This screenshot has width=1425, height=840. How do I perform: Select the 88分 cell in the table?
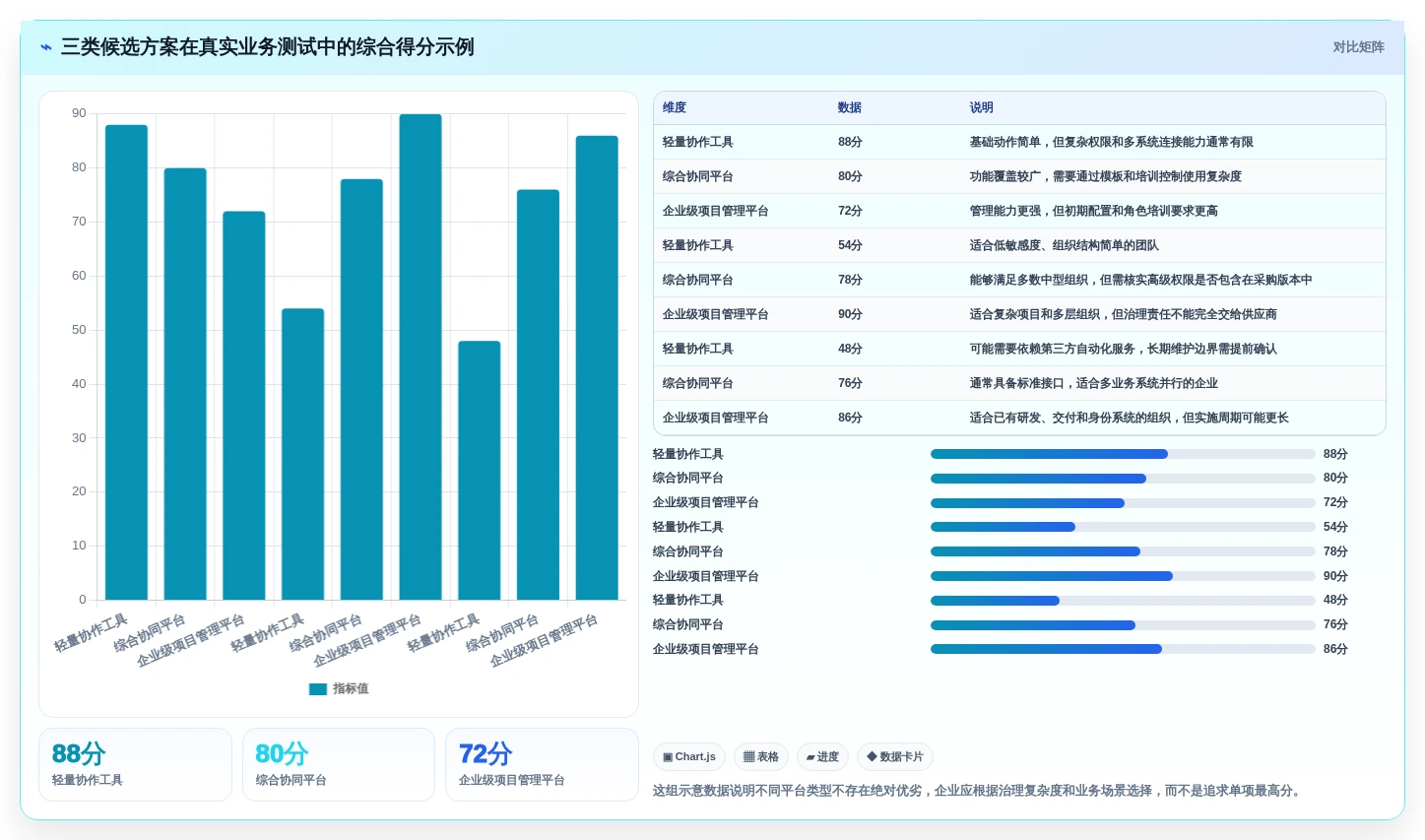tap(851, 143)
